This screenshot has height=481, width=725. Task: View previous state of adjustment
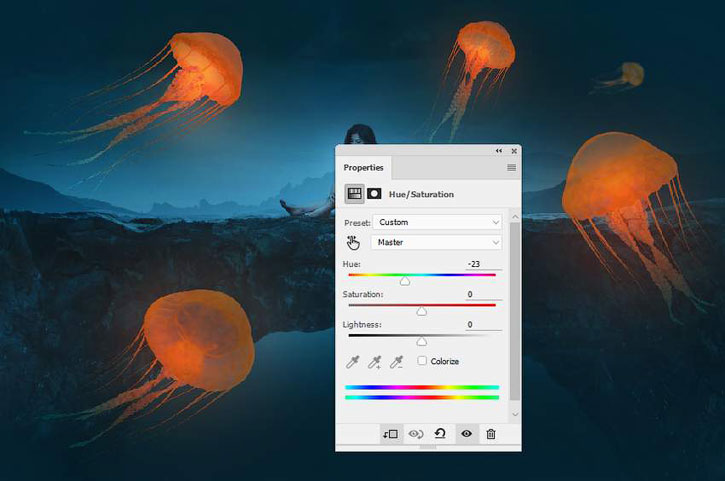click(416, 434)
